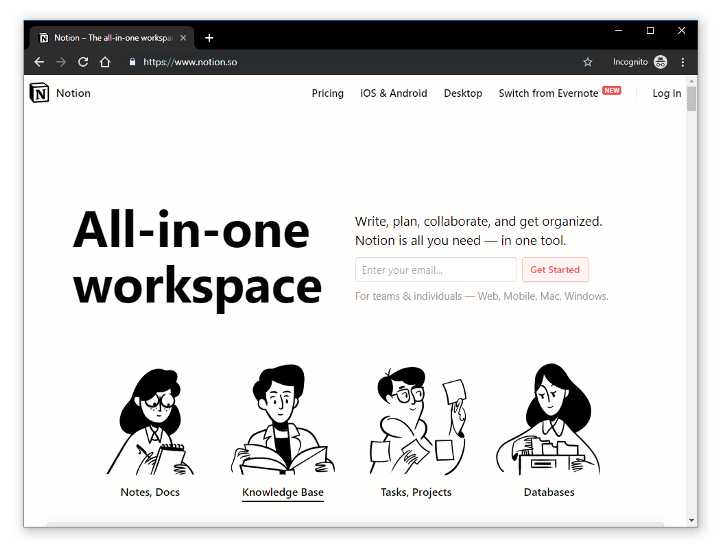Screen dimensions: 720x554
Task: Select the Notes, Docs illustration
Action: (150, 421)
